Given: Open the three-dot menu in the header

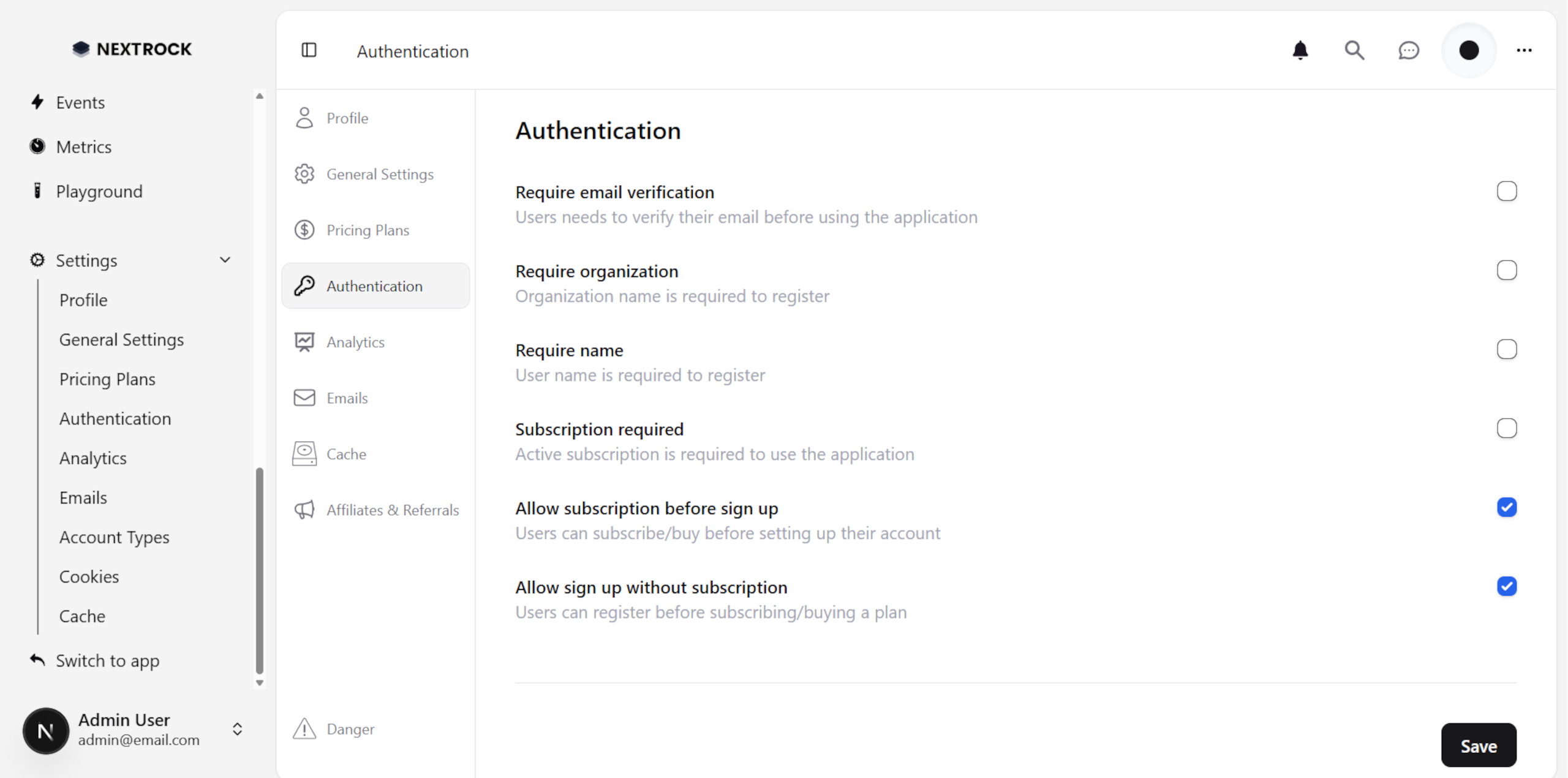Looking at the screenshot, I should (x=1524, y=50).
